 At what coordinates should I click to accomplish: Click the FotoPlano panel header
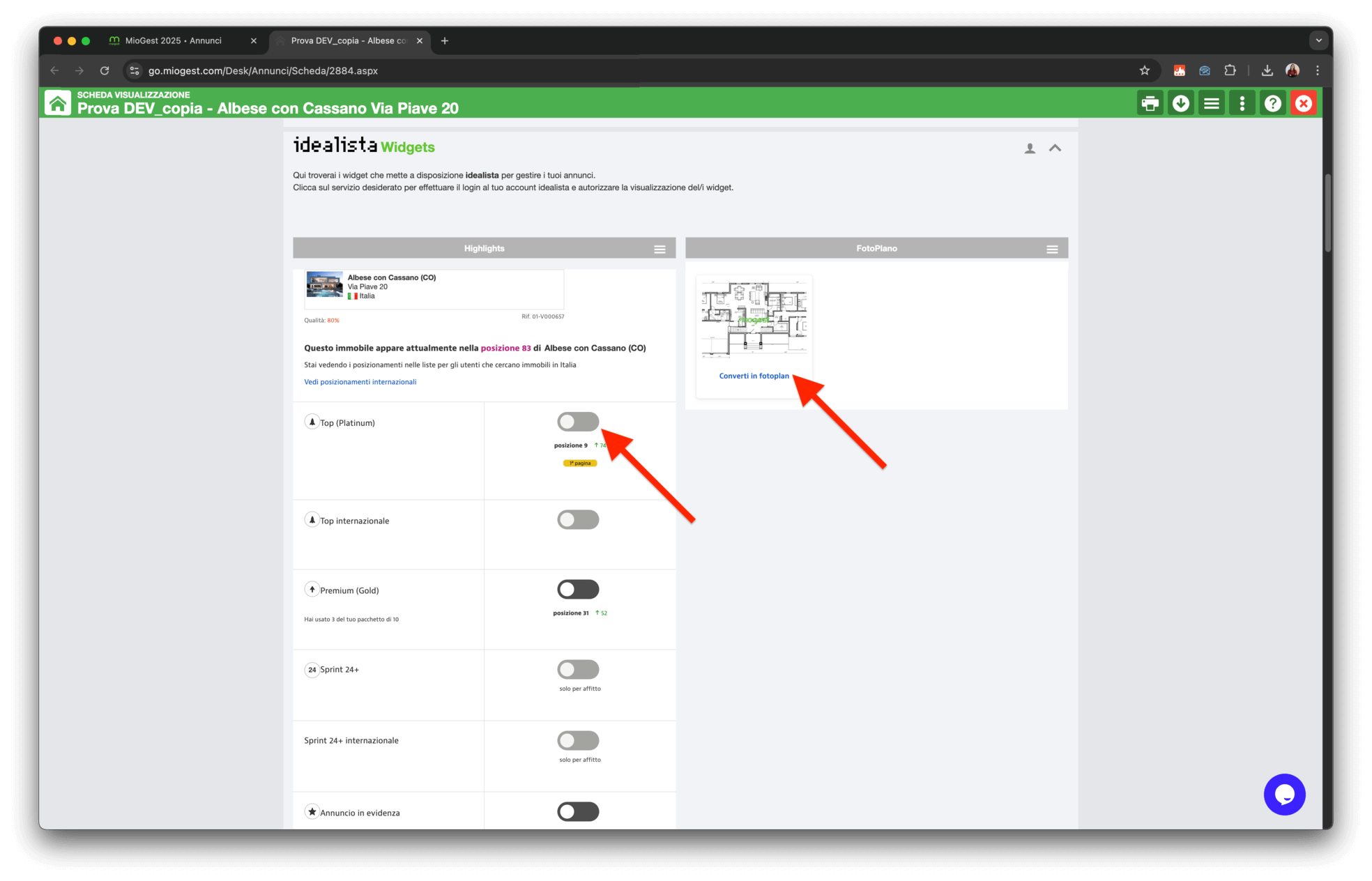(877, 248)
